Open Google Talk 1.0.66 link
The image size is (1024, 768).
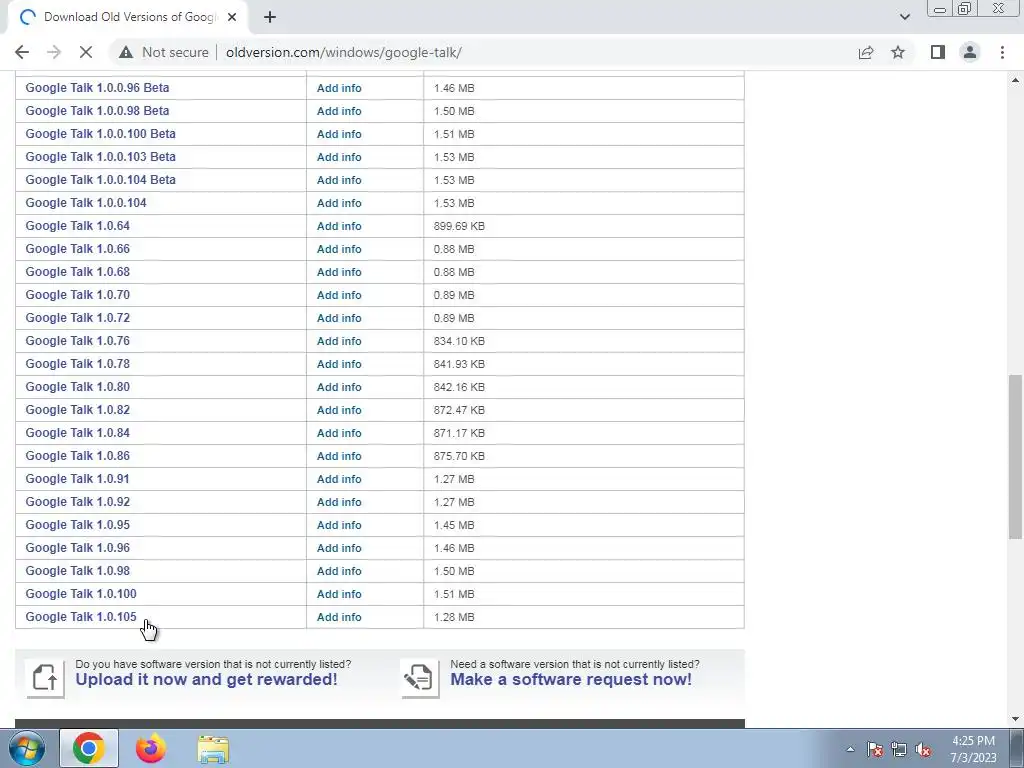coord(78,249)
